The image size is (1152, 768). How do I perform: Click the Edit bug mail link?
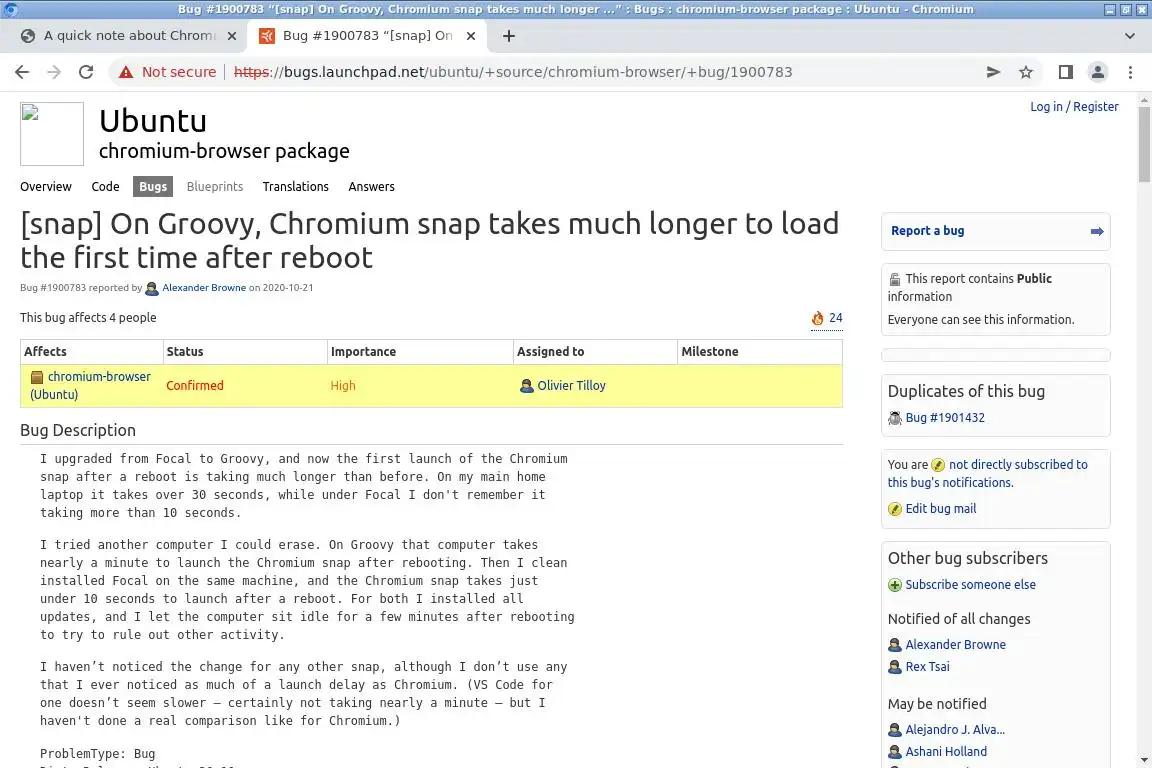point(940,509)
